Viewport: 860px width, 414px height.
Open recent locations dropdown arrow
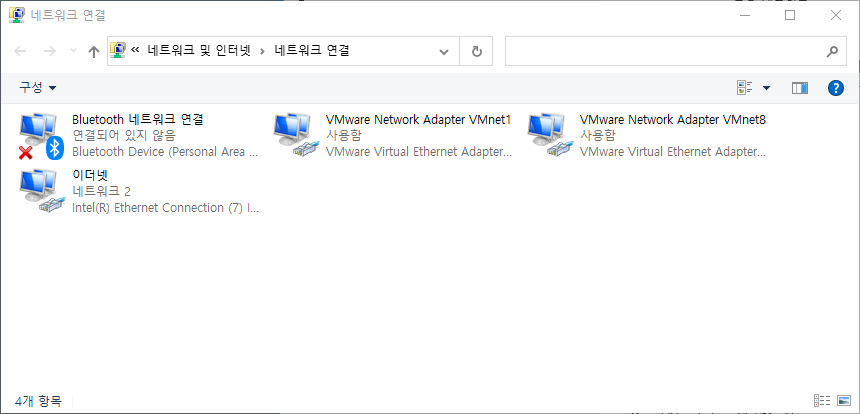(73, 52)
